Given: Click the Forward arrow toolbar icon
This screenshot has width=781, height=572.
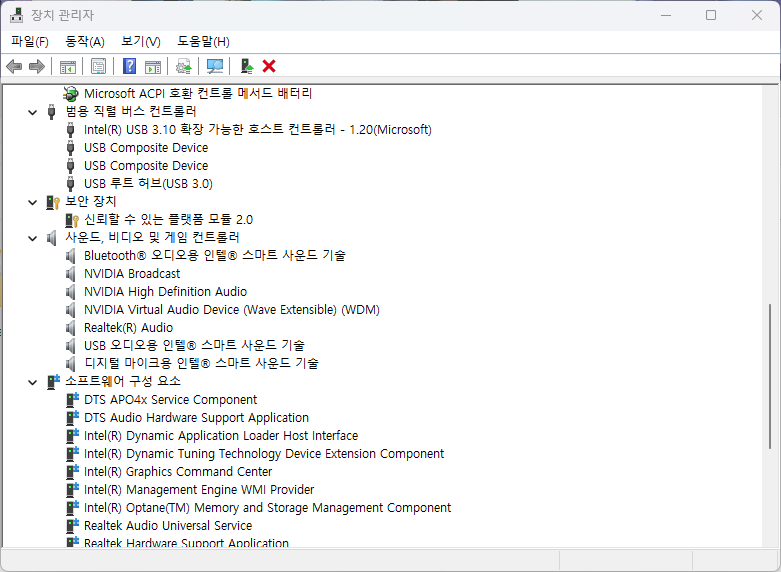Looking at the screenshot, I should click(37, 66).
